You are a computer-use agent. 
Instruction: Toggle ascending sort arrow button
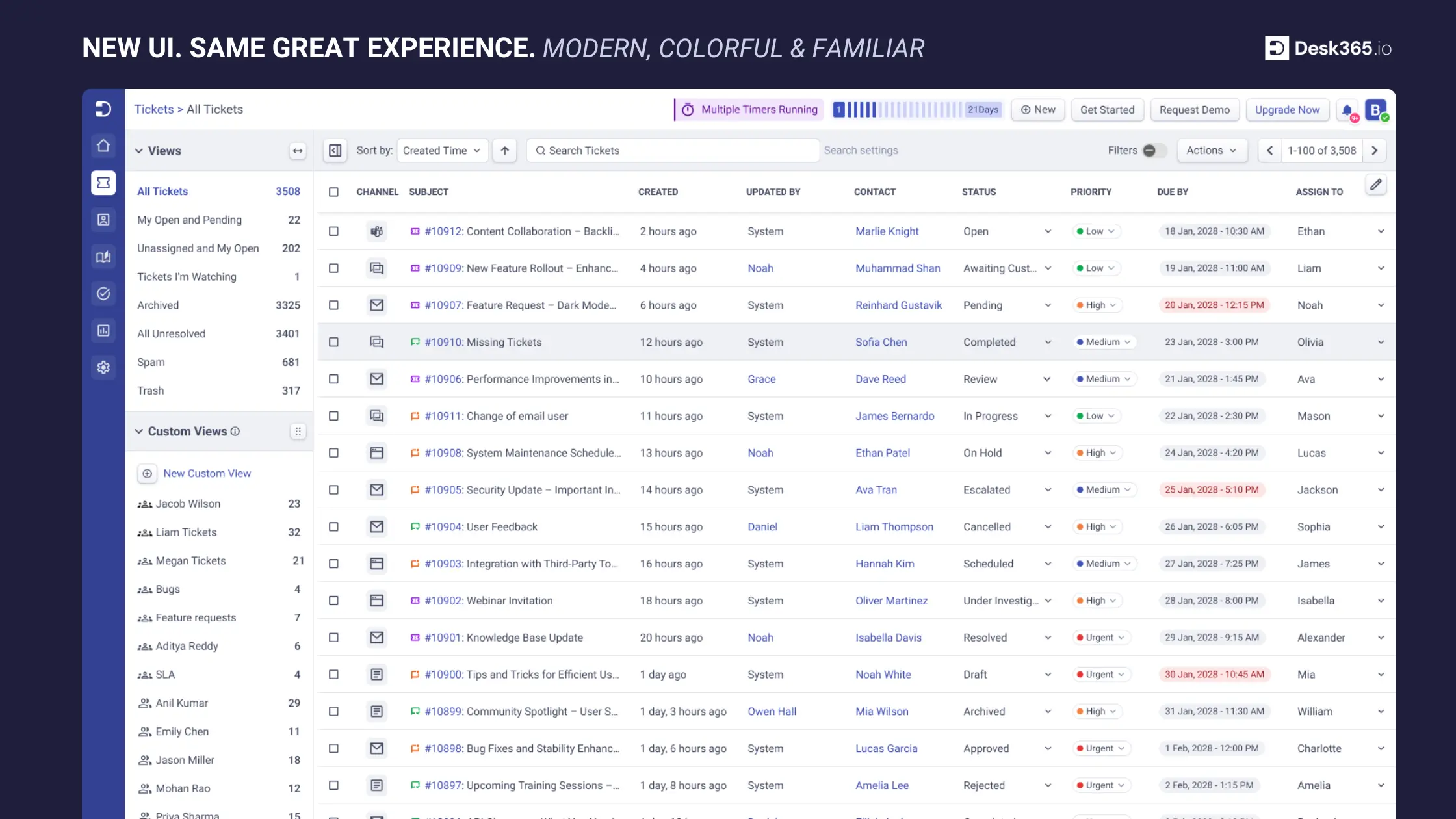pos(505,150)
